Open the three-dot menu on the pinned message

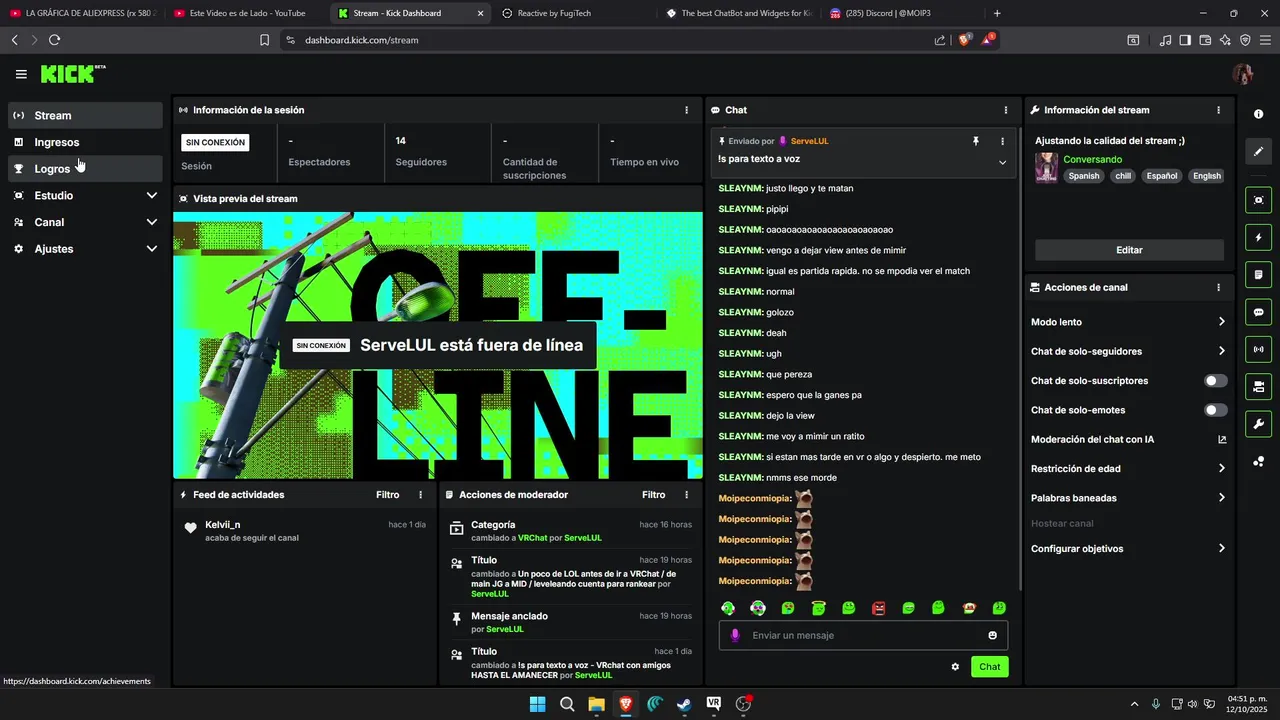point(1002,142)
